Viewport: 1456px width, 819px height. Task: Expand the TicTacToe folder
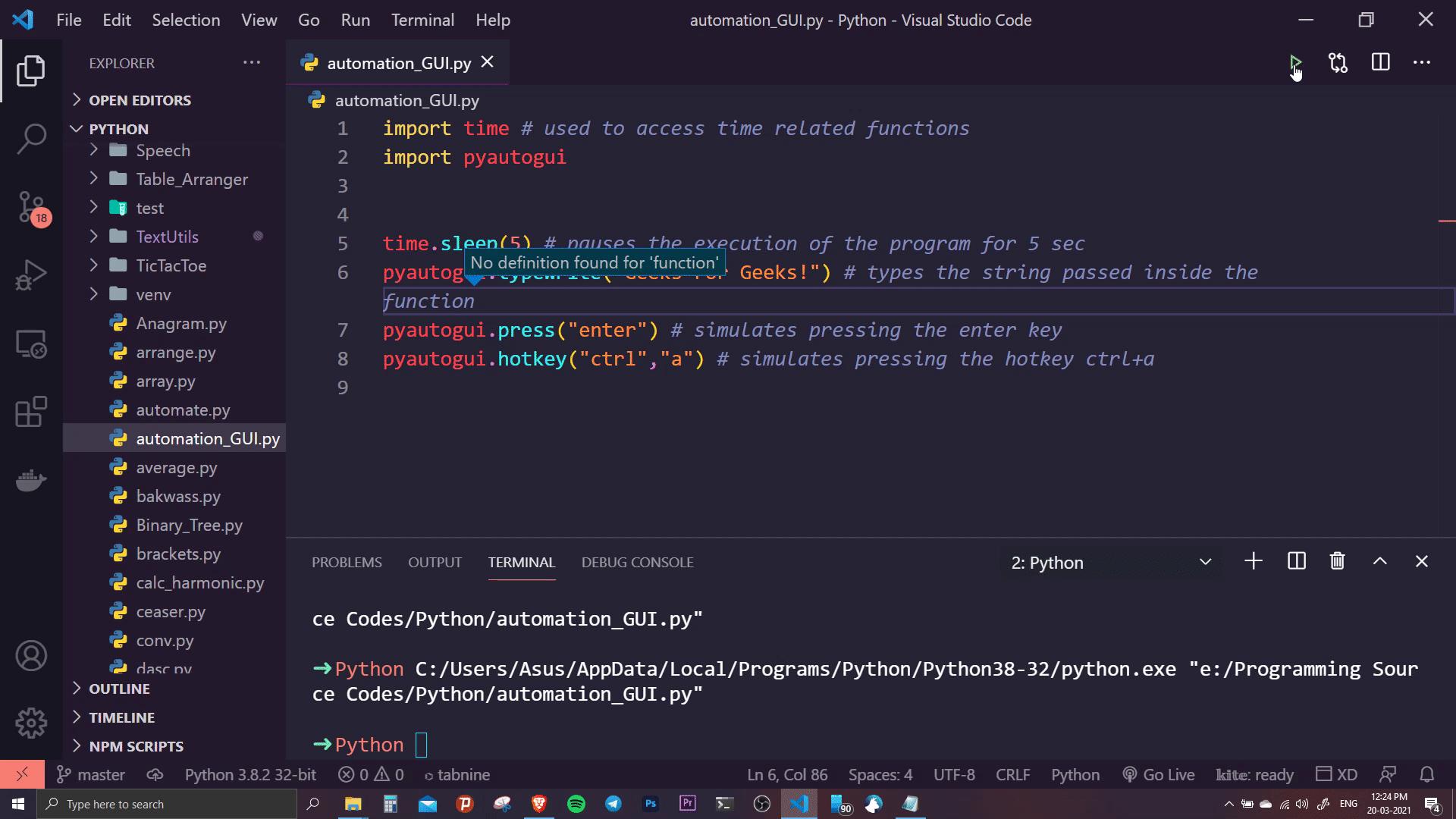coord(171,265)
